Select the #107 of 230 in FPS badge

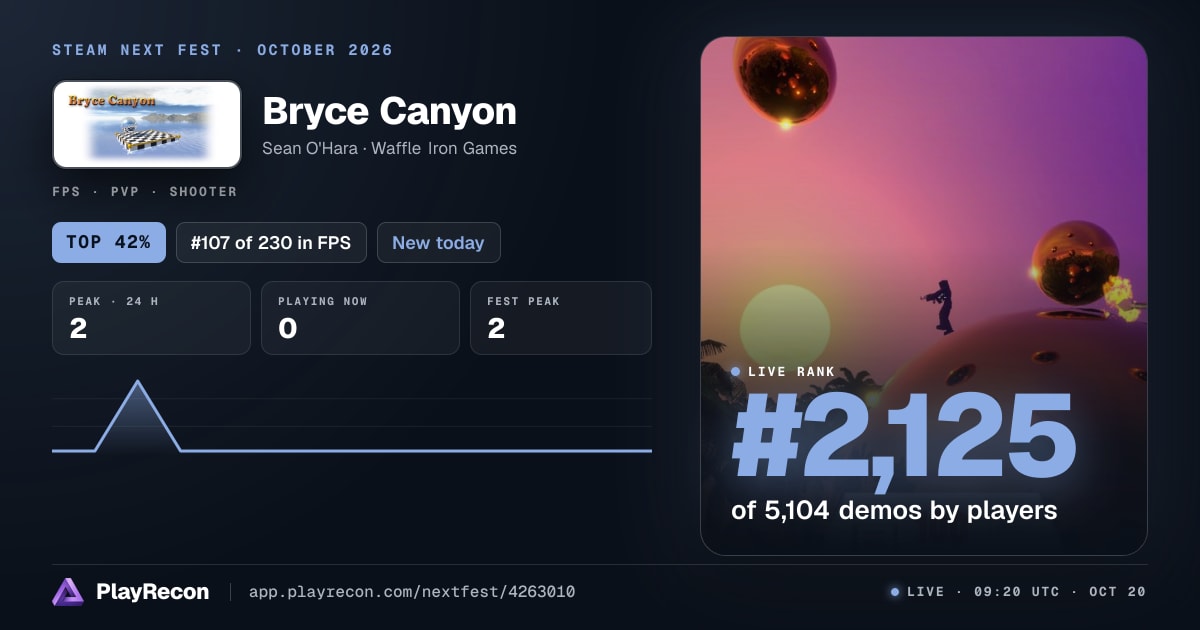[271, 242]
